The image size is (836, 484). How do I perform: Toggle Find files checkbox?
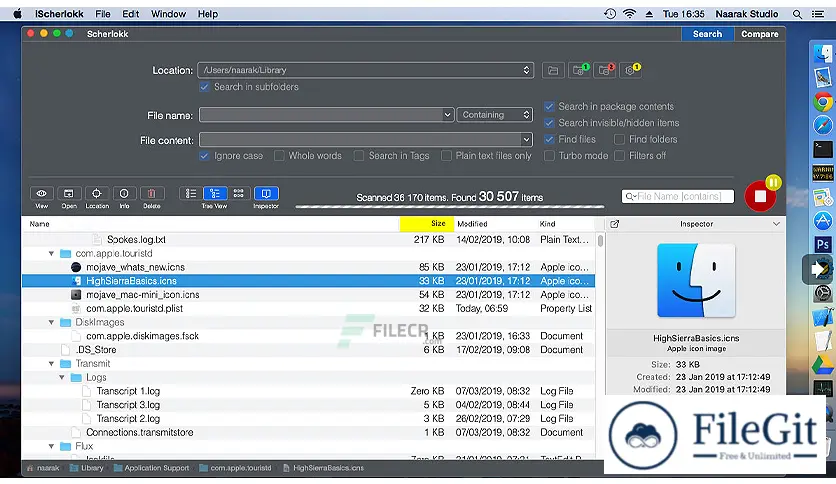[549, 139]
